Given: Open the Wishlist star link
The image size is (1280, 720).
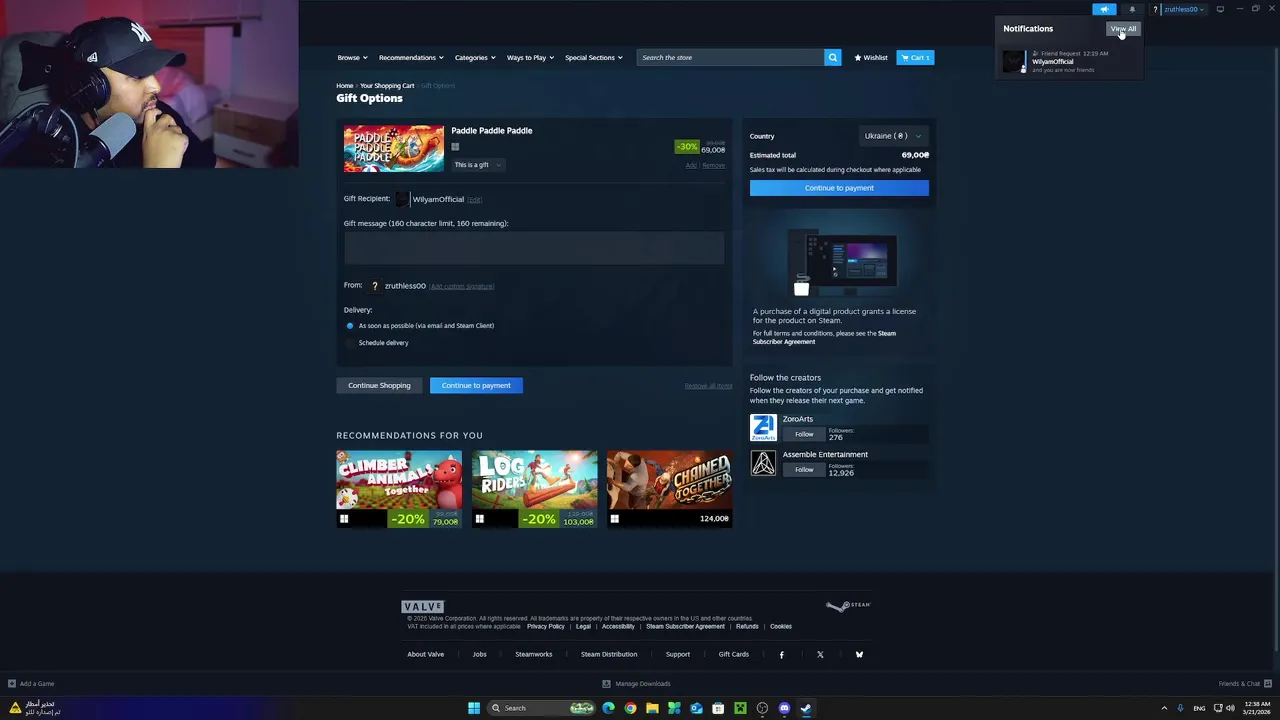Looking at the screenshot, I should coord(871,57).
